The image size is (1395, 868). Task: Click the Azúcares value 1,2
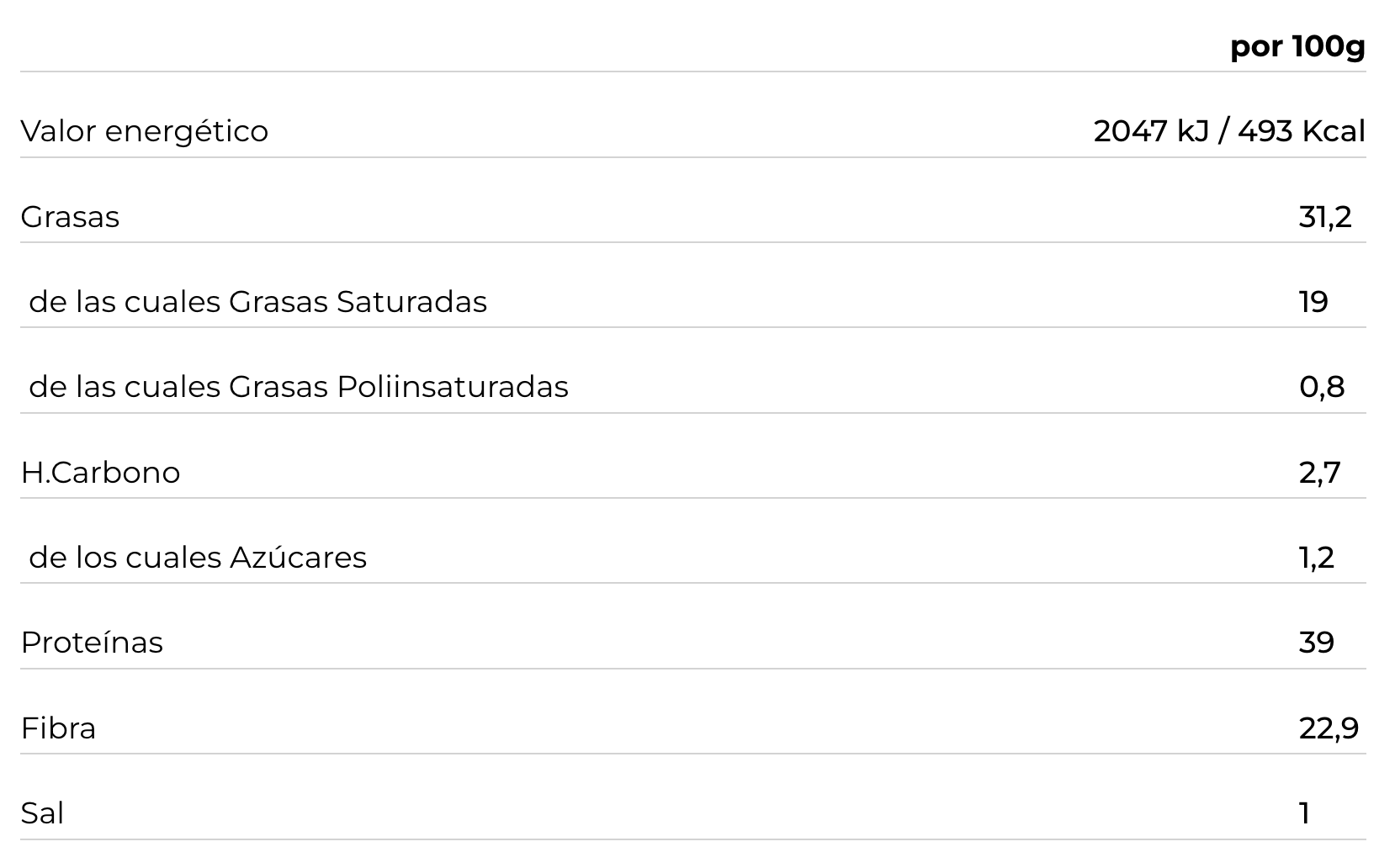tap(1316, 558)
